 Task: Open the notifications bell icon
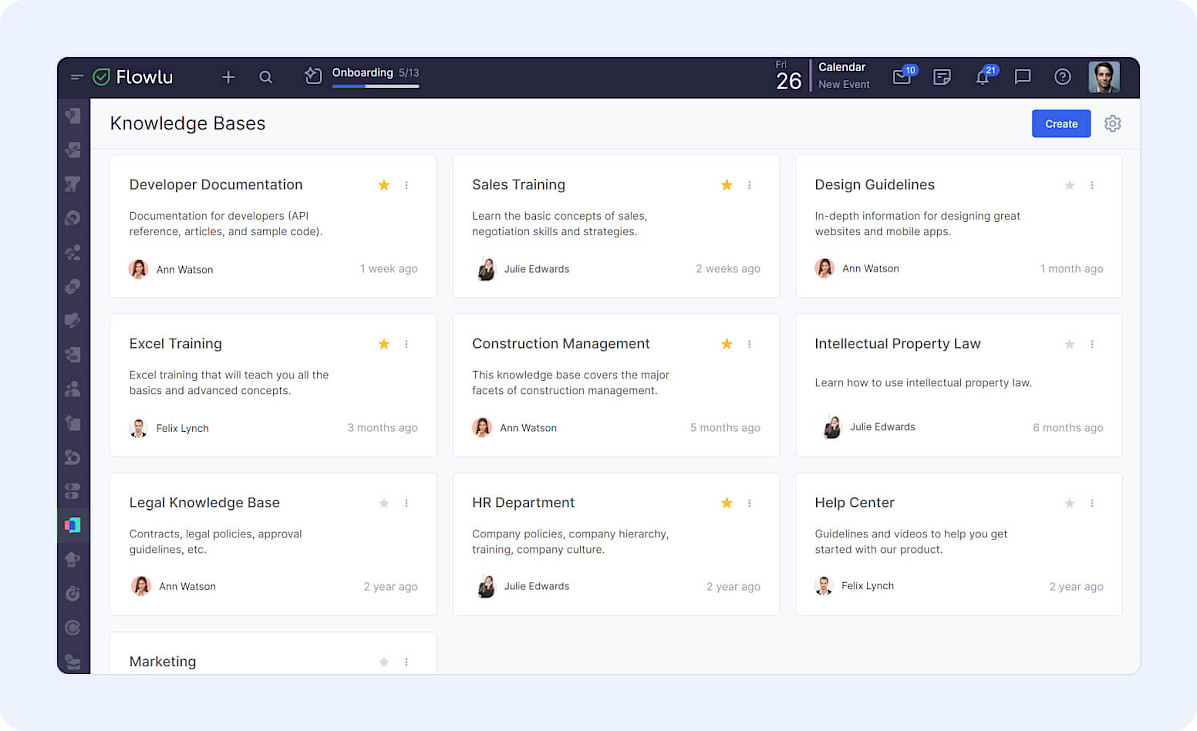(x=982, y=77)
